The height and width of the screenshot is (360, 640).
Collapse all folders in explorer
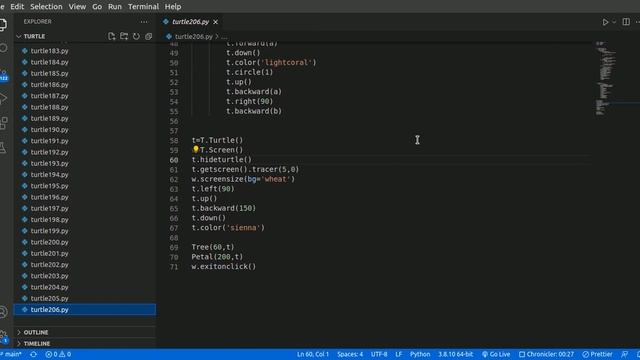(x=149, y=36)
